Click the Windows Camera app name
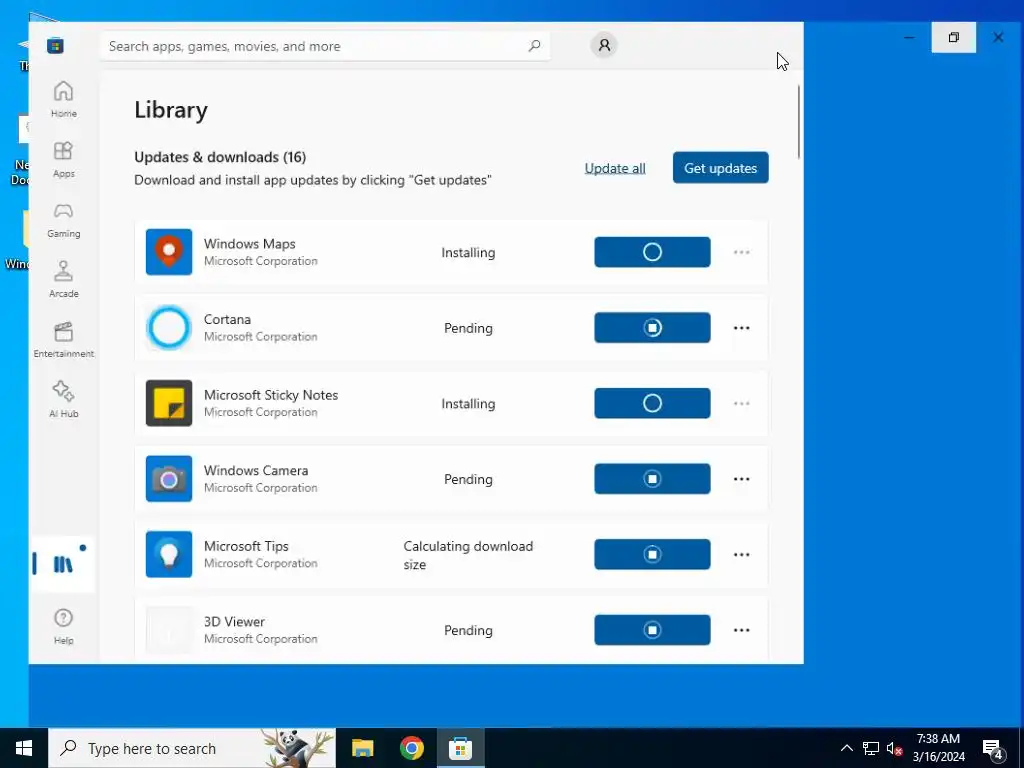Image resolution: width=1024 pixels, height=768 pixels. (256, 471)
